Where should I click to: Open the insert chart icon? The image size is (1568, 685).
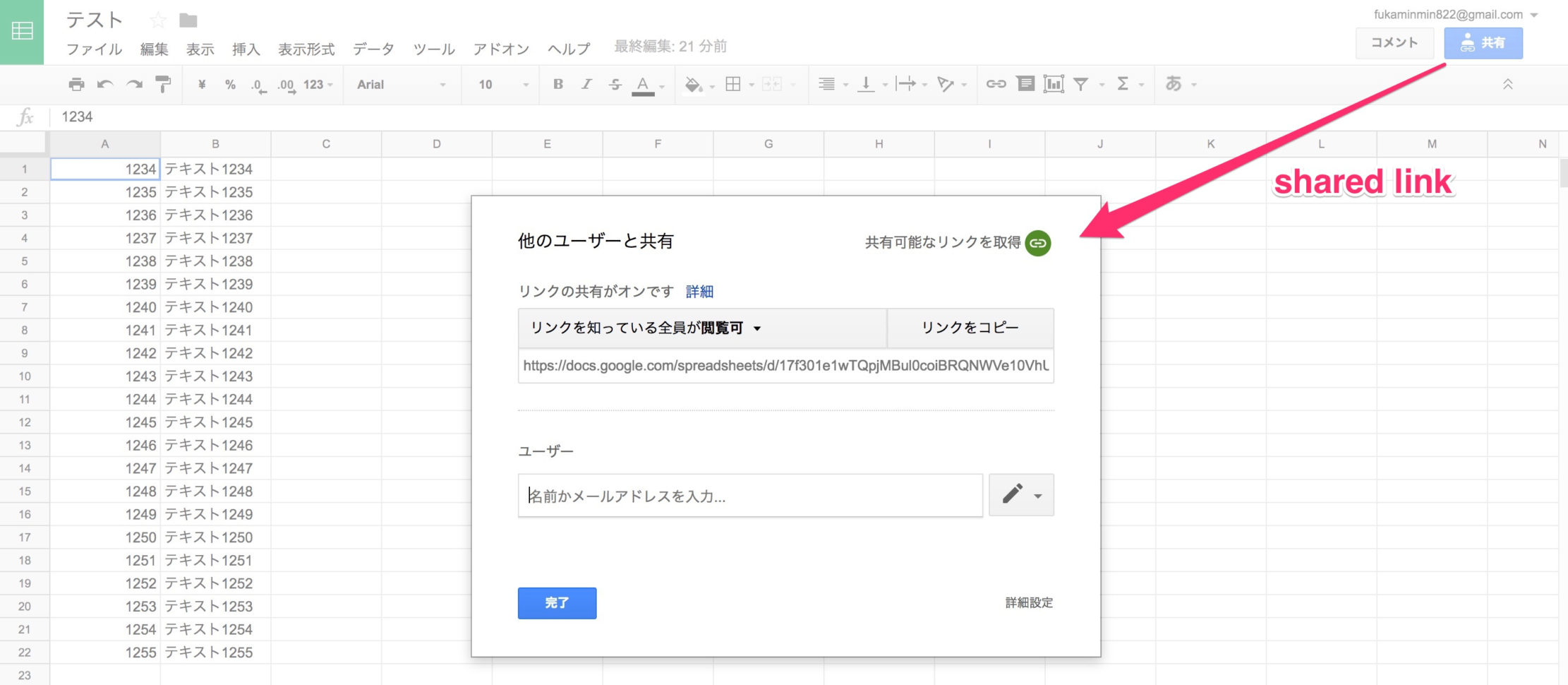tap(1052, 84)
